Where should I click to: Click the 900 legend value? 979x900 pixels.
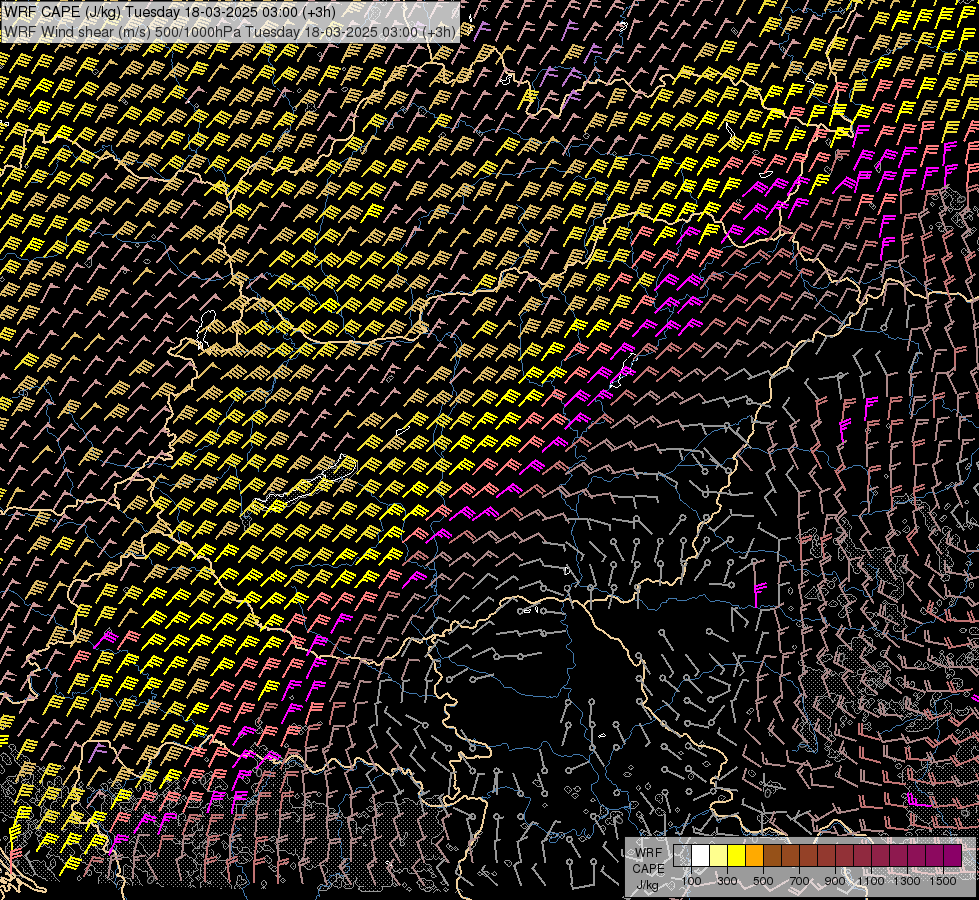835,881
